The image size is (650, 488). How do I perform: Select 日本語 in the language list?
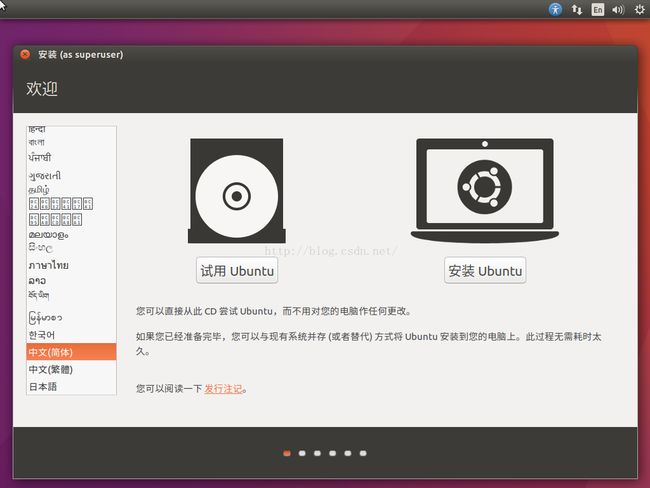71,386
